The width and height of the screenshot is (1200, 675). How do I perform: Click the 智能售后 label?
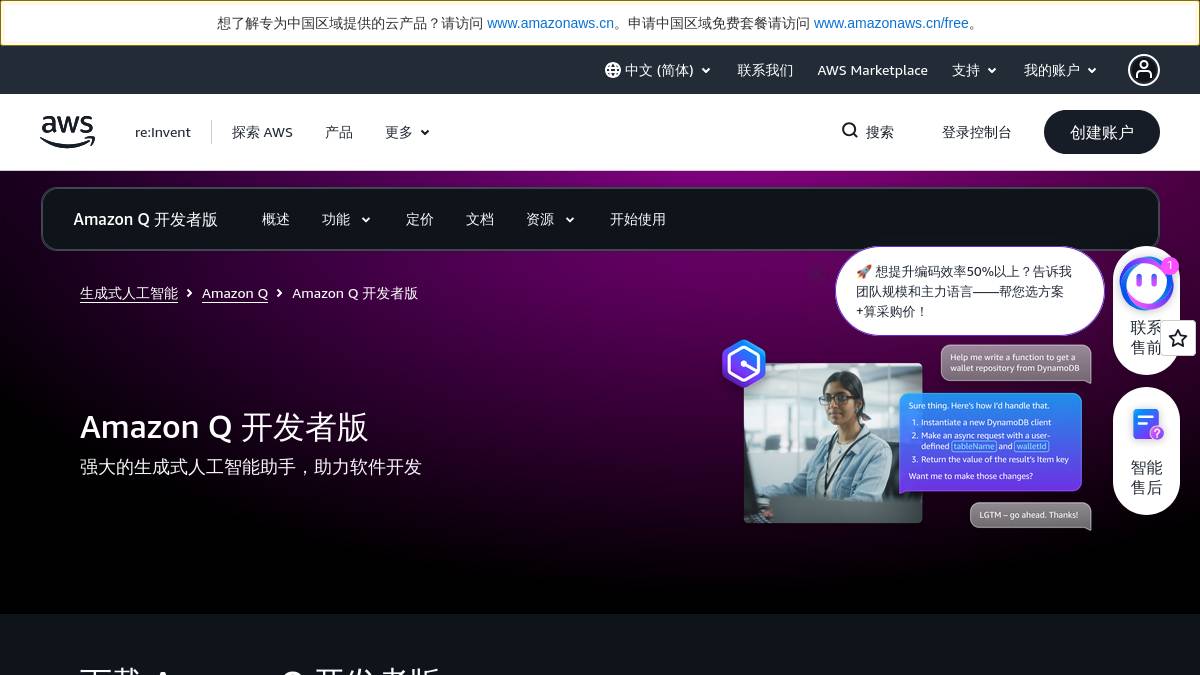[1147, 477]
